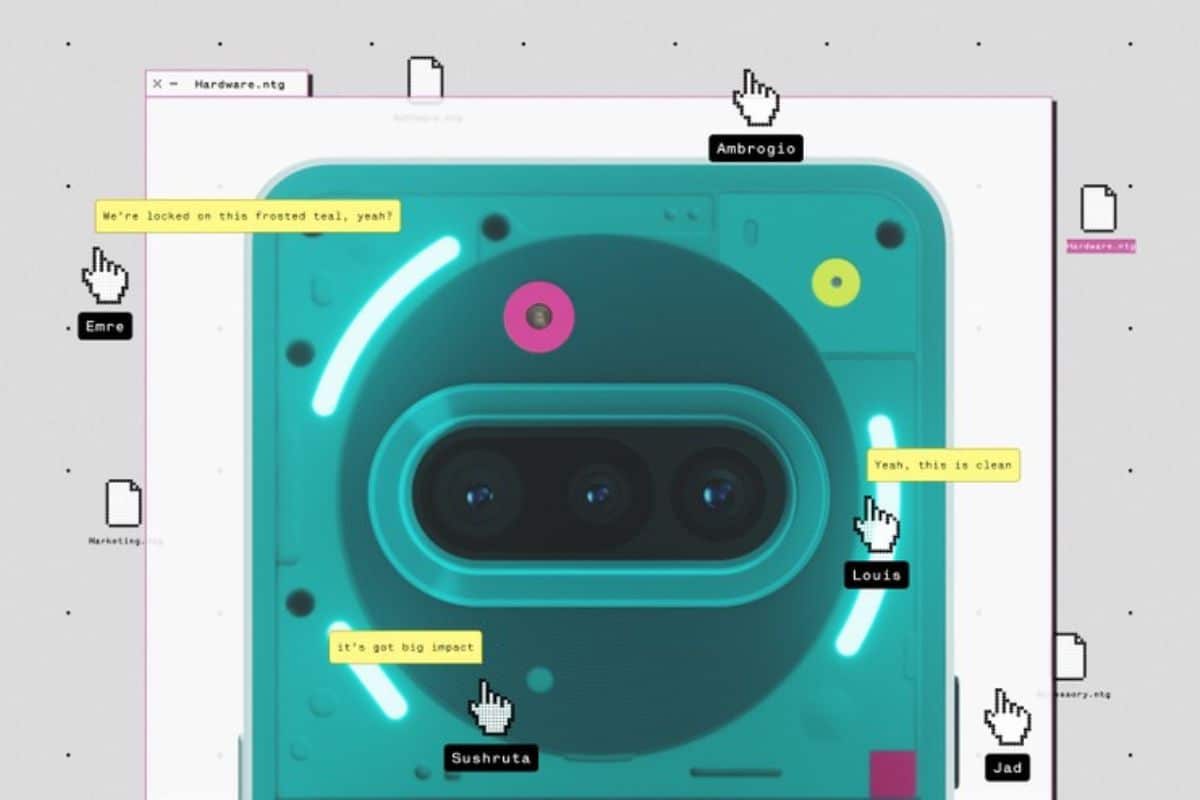Select the left camera lens
Screen dimensions: 1200x800
coord(478,494)
